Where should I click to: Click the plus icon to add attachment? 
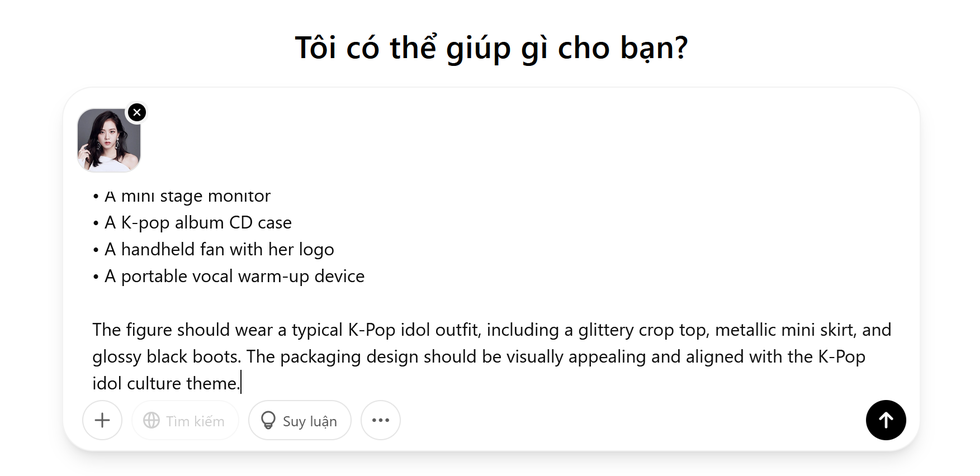[x=102, y=421]
